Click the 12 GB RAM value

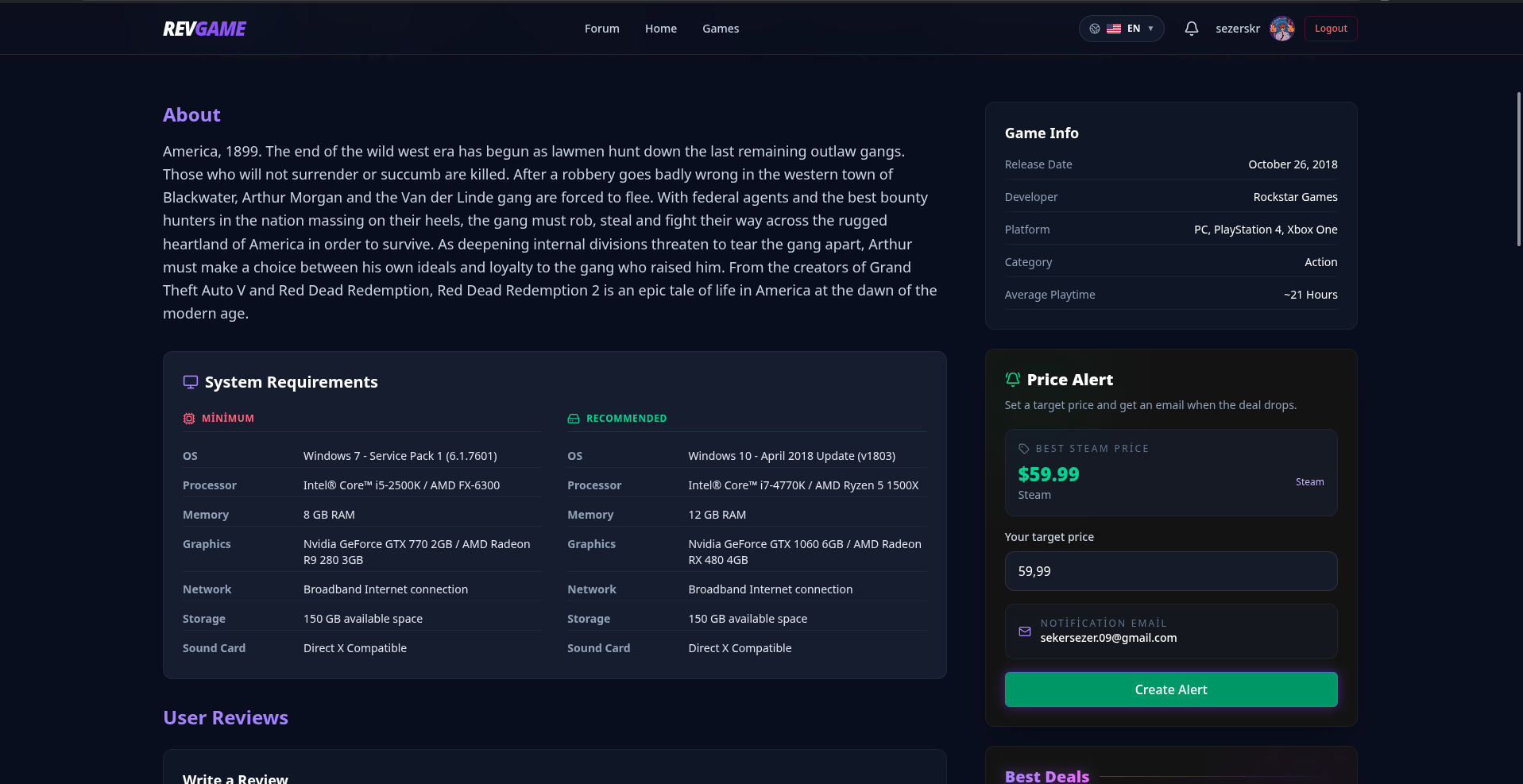click(x=717, y=515)
